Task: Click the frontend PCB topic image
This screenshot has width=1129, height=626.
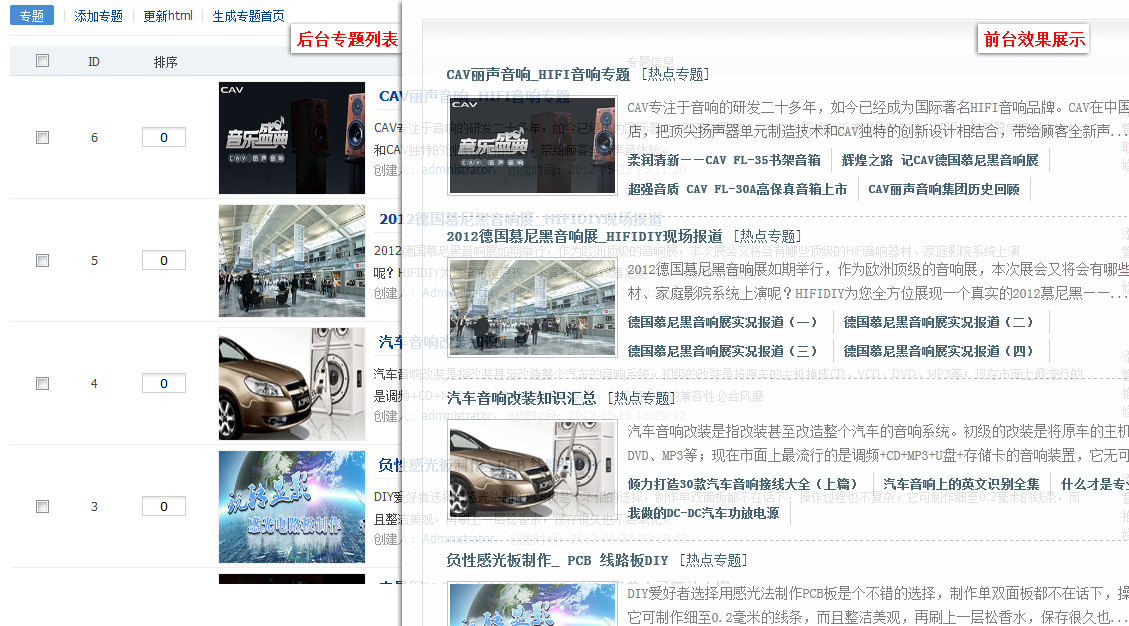Action: (532, 604)
